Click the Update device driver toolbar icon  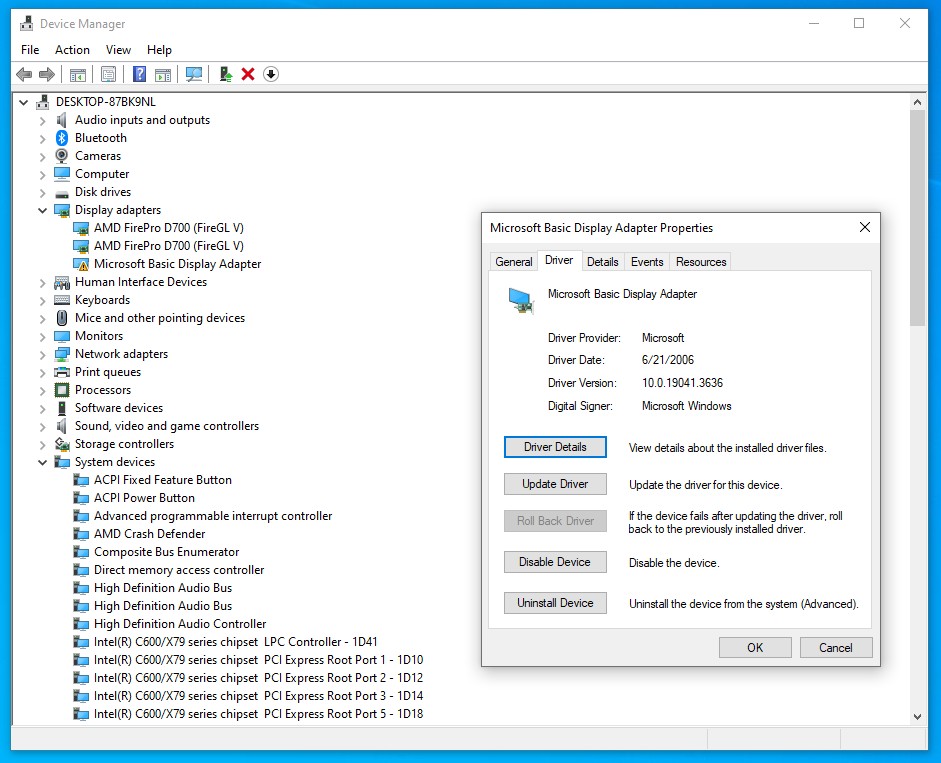pyautogui.click(x=226, y=74)
